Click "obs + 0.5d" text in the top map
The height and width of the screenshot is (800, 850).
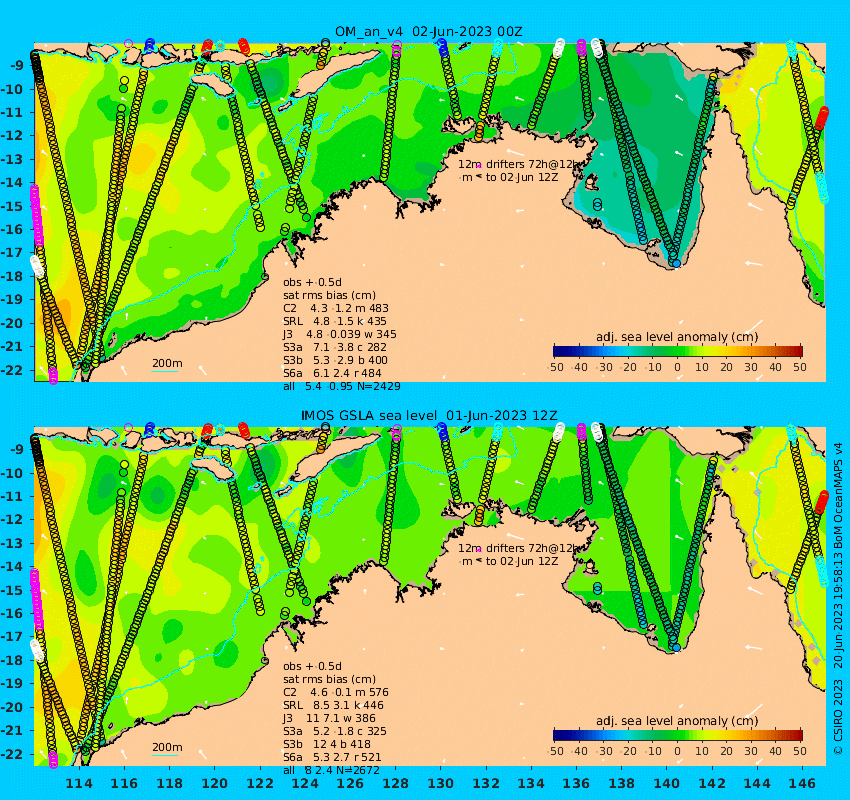pos(312,282)
